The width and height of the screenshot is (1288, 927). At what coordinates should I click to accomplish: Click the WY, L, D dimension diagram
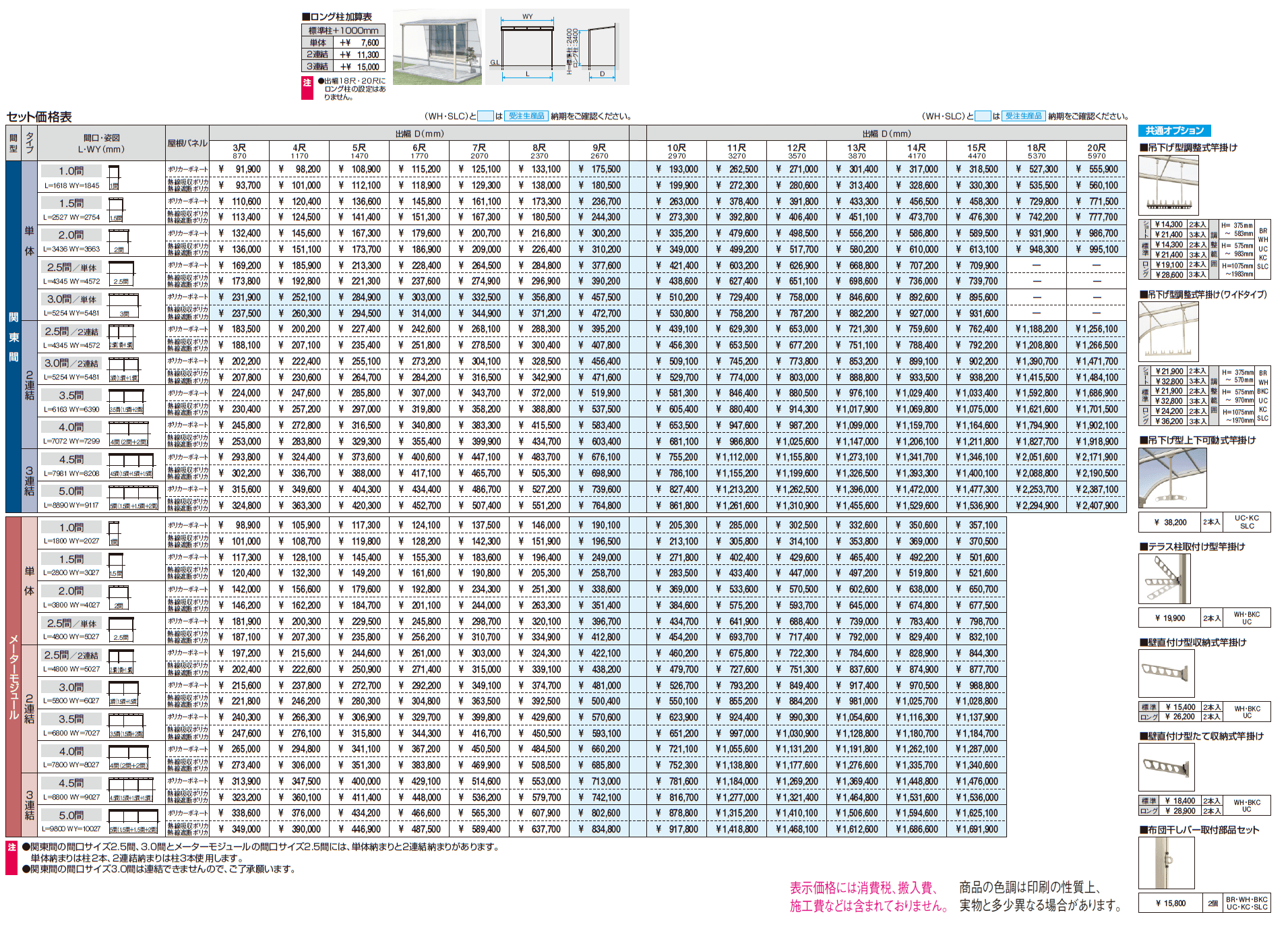tap(557, 47)
